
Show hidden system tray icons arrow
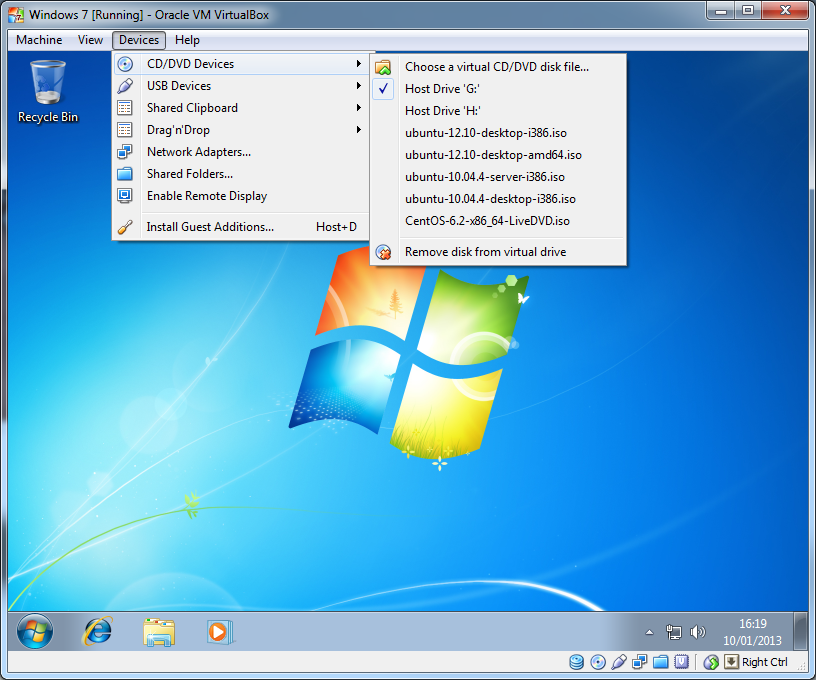click(649, 632)
